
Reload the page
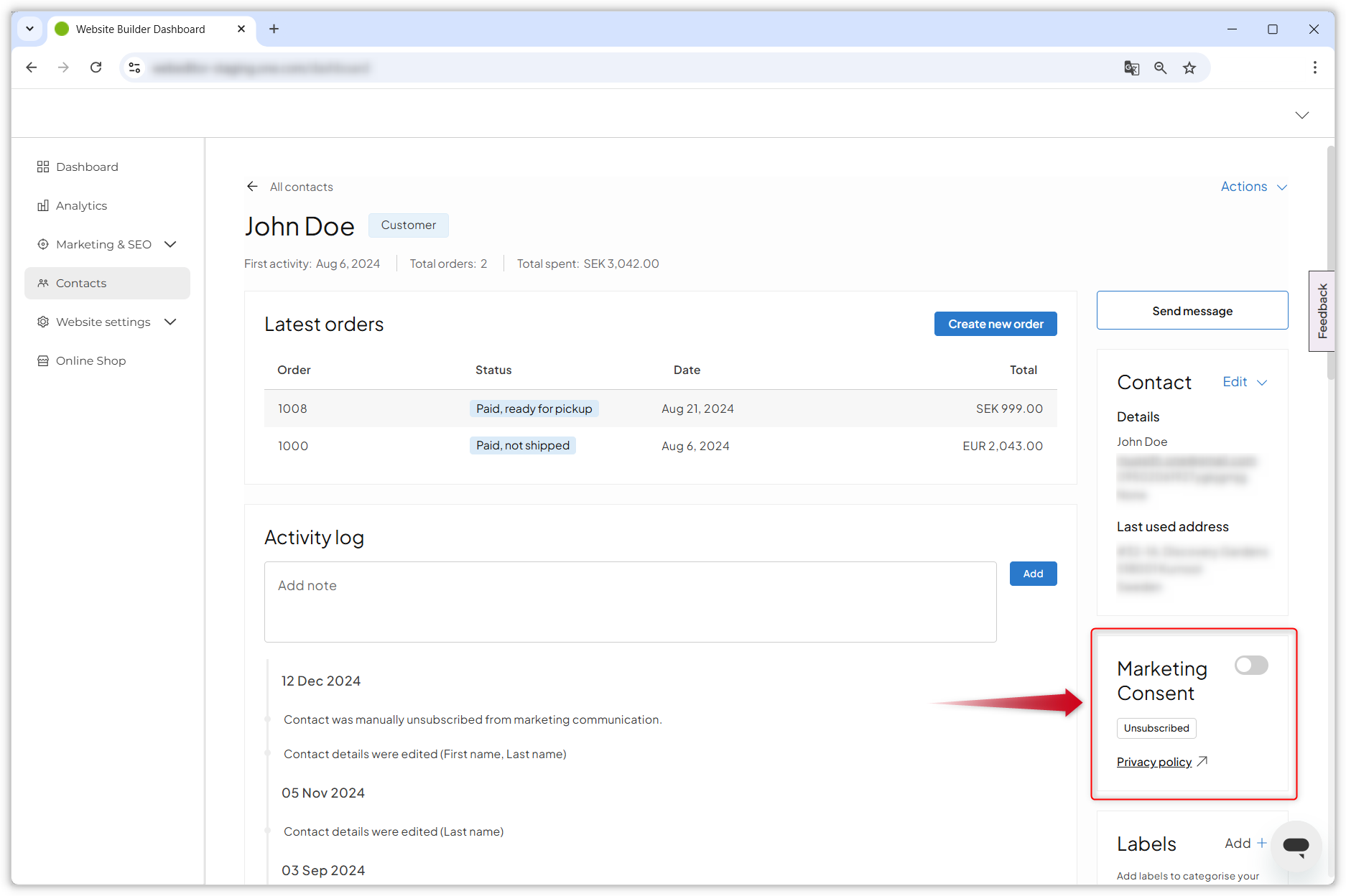pyautogui.click(x=96, y=67)
